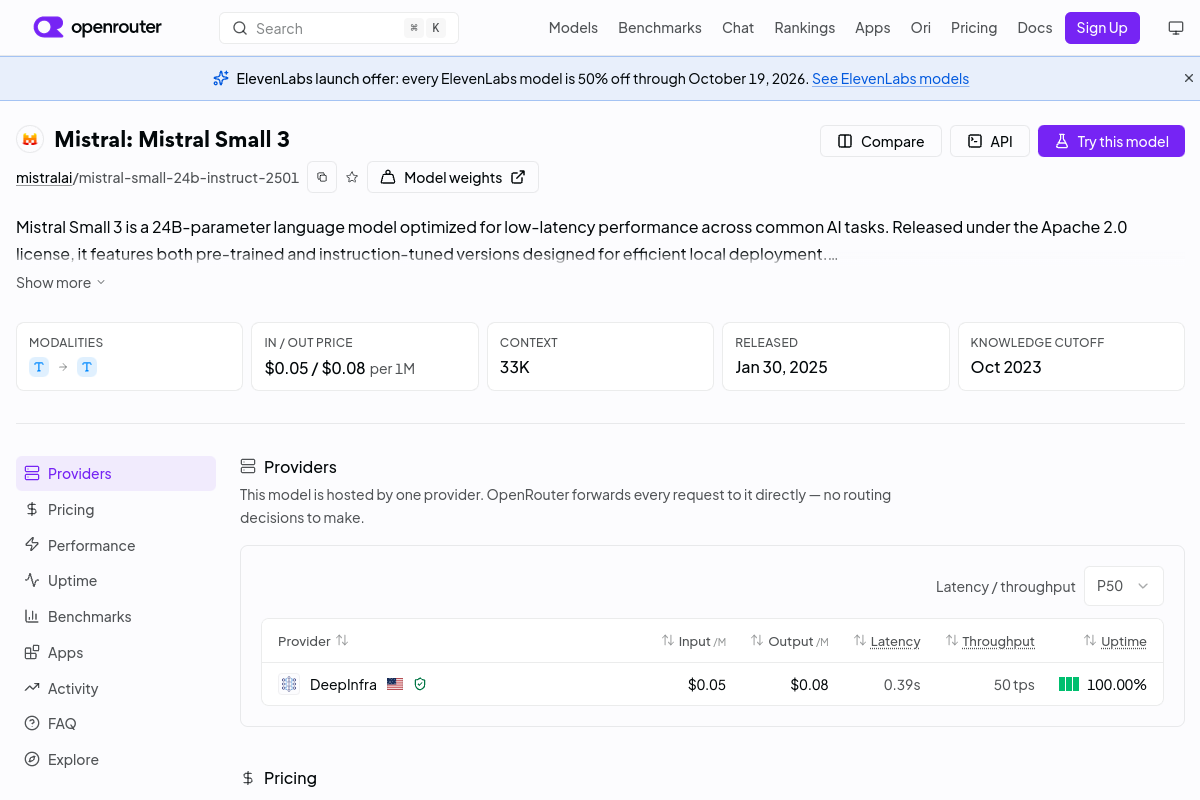Click the output text modality icon

[87, 367]
